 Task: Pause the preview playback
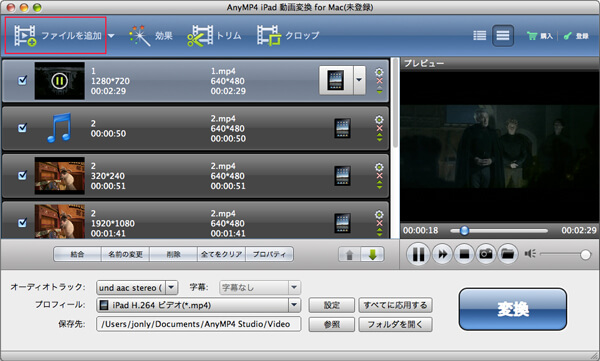point(418,254)
